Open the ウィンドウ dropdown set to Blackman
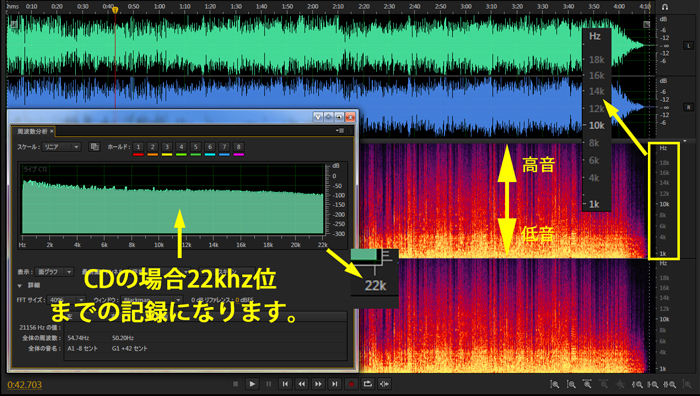The height and width of the screenshot is (396, 700). click(x=151, y=300)
